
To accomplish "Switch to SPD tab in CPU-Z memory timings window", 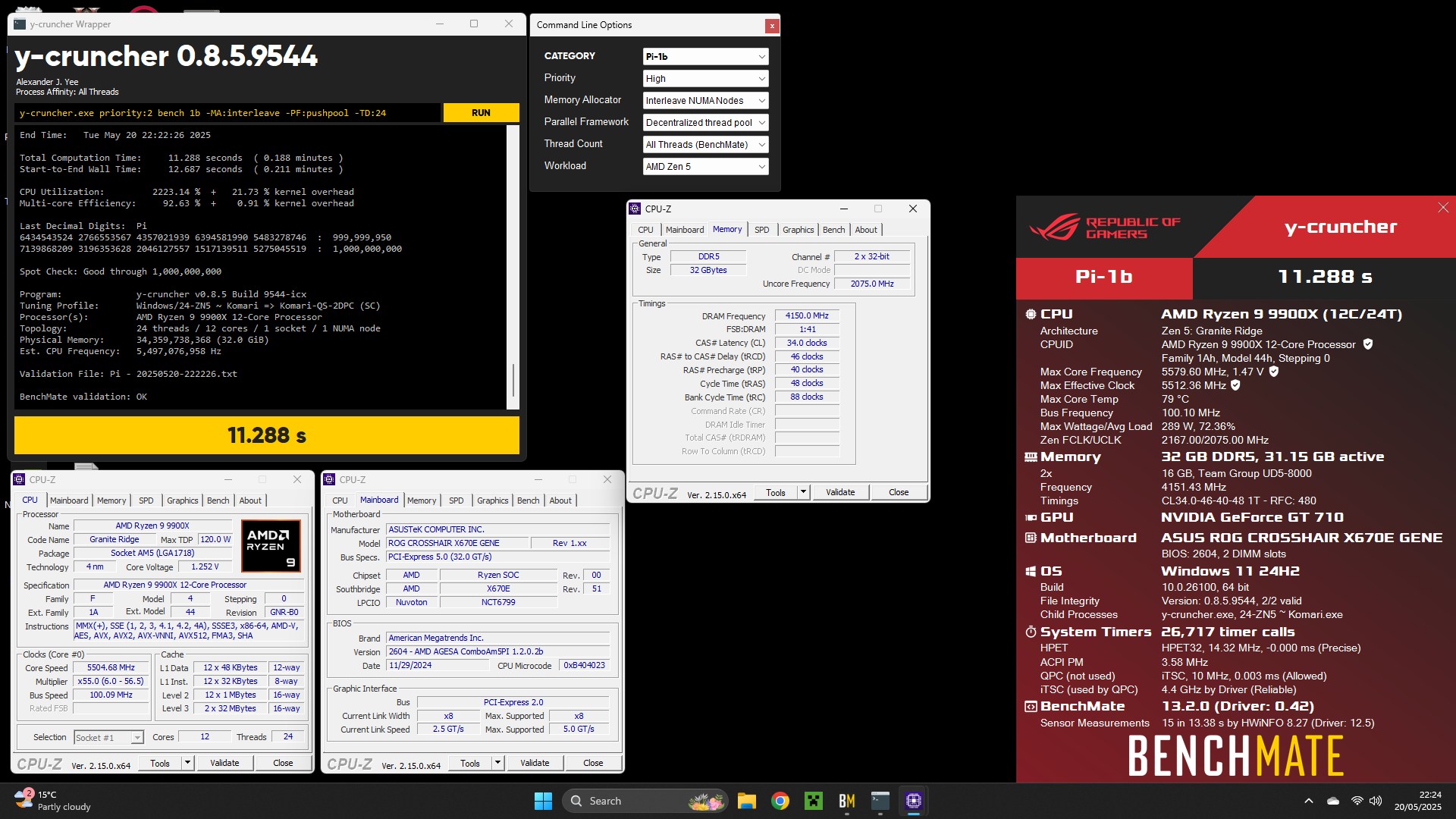I will coord(762,230).
